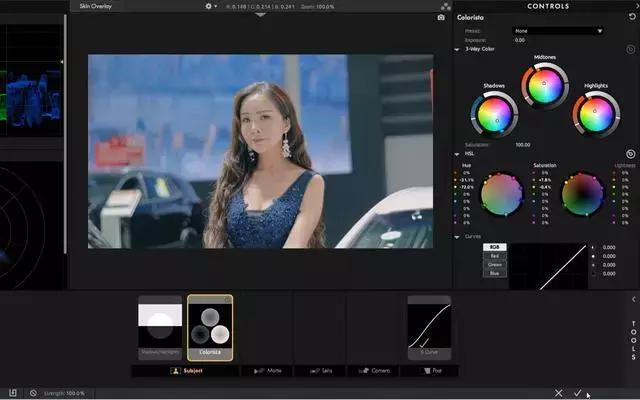This screenshot has height=400, width=640.
Task: Cancel changes with the X icon
Action: pos(559,393)
